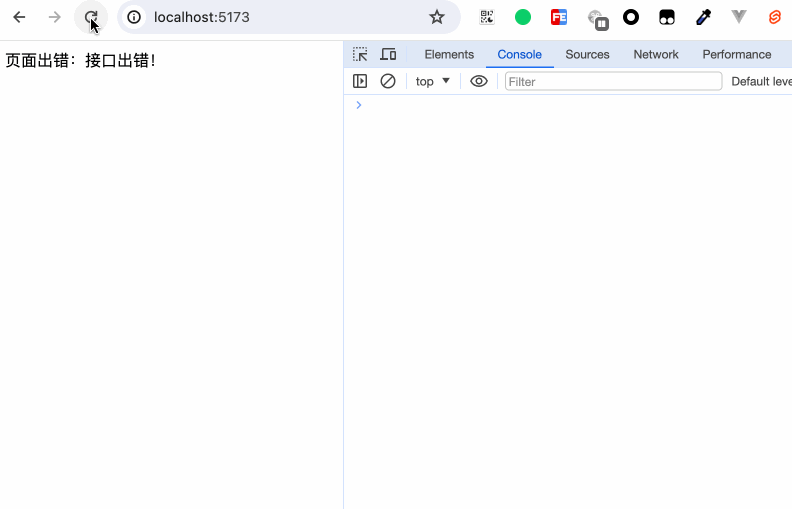Activate the eyedropper color picker extension
The height and width of the screenshot is (509, 792).
703,17
